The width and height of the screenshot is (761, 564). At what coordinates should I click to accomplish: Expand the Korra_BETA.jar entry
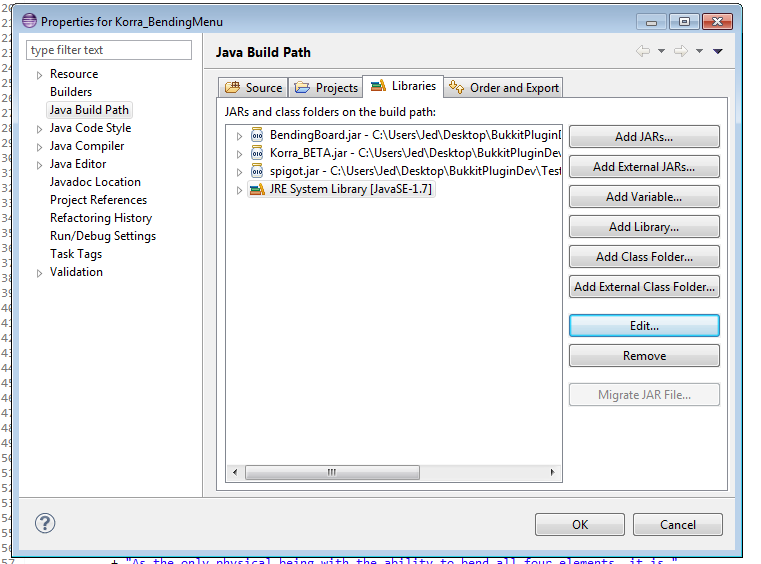[x=239, y=154]
